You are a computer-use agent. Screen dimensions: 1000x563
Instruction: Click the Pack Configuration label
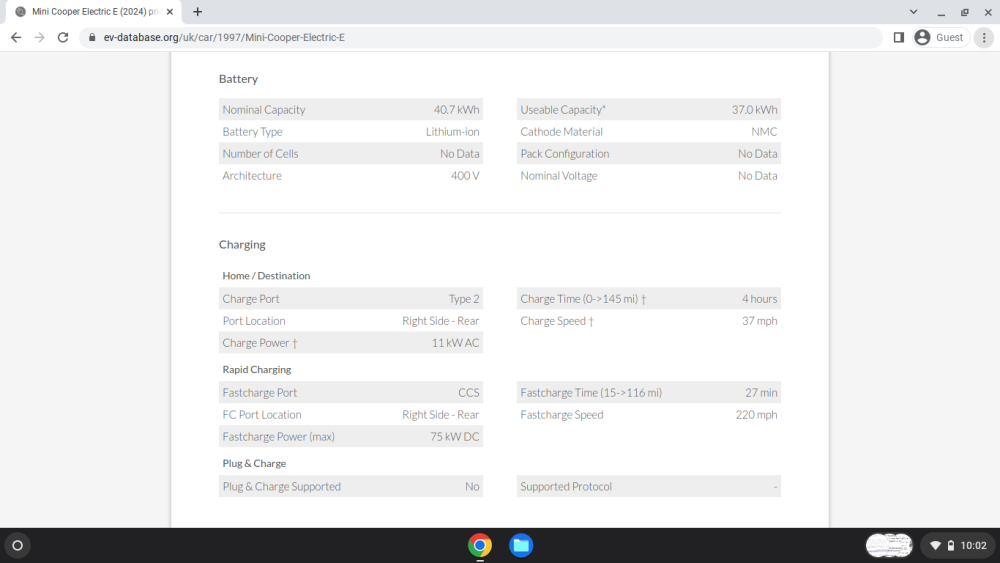(x=564, y=154)
